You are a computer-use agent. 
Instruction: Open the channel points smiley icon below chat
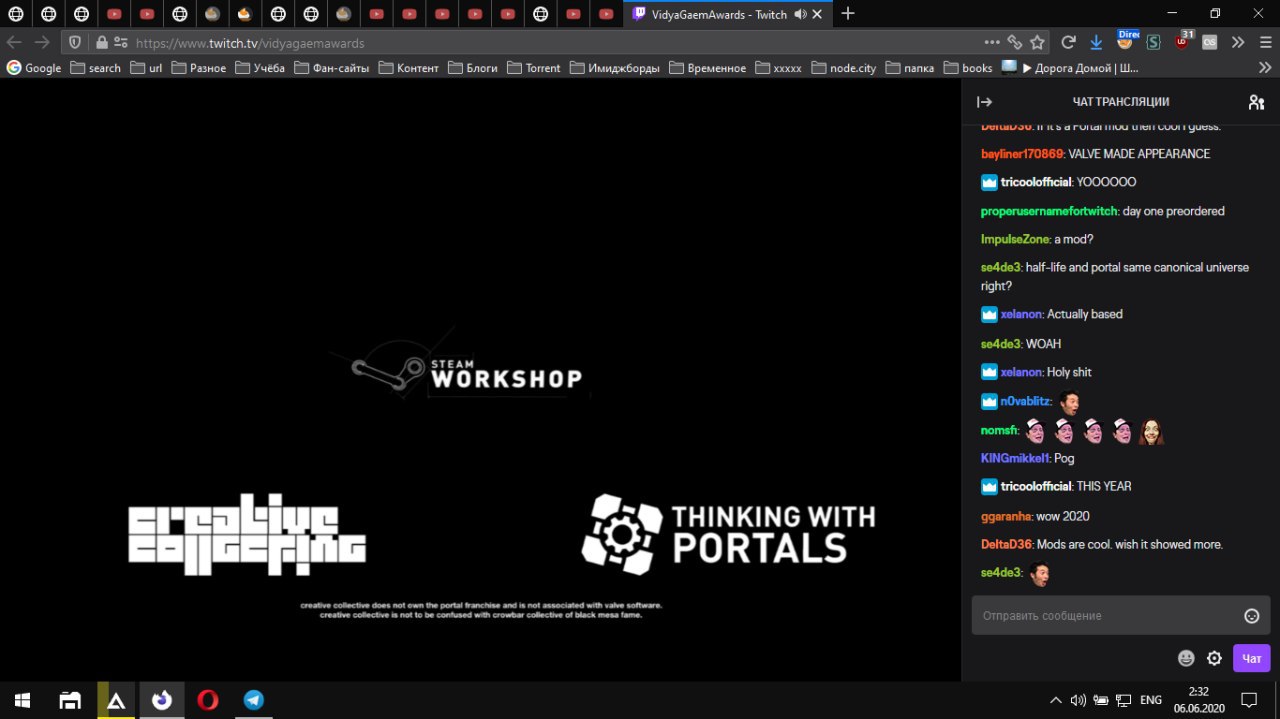[x=1186, y=658]
